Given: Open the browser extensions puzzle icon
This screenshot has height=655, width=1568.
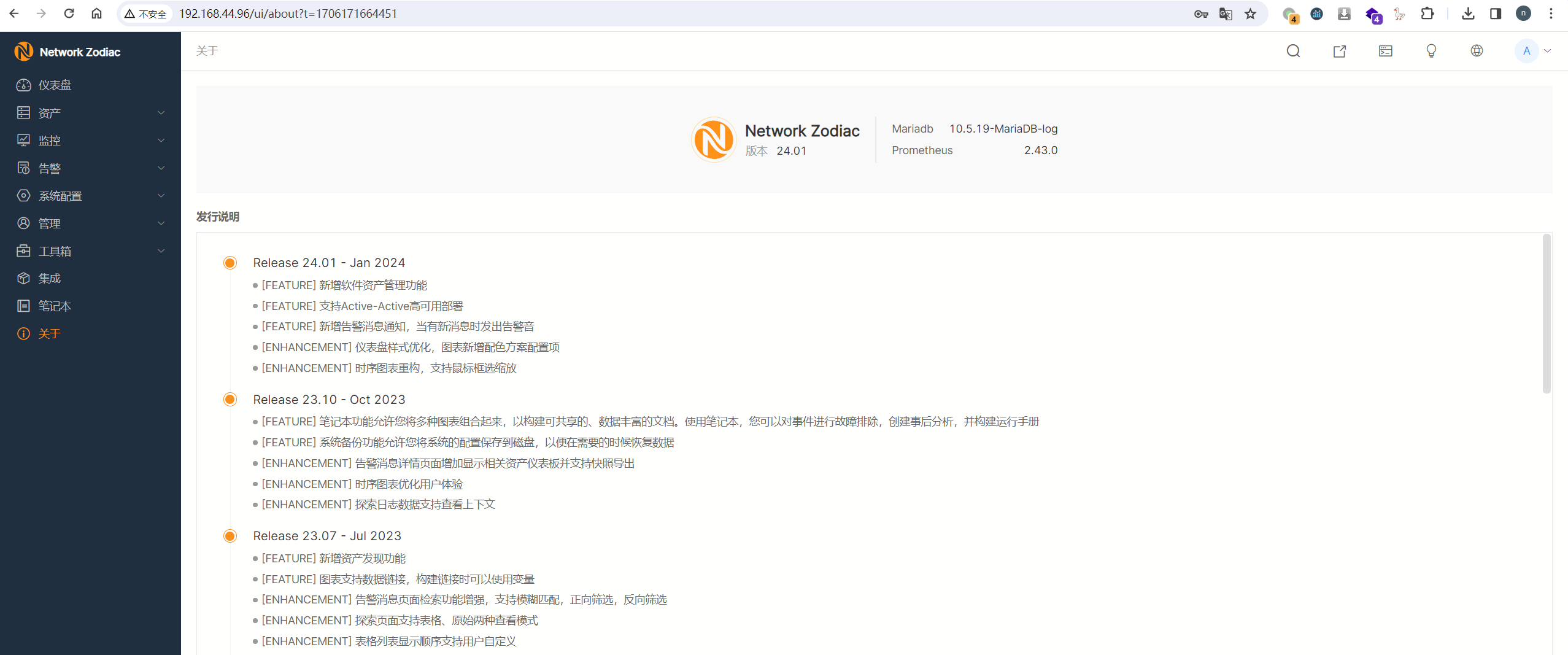Looking at the screenshot, I should point(1427,14).
